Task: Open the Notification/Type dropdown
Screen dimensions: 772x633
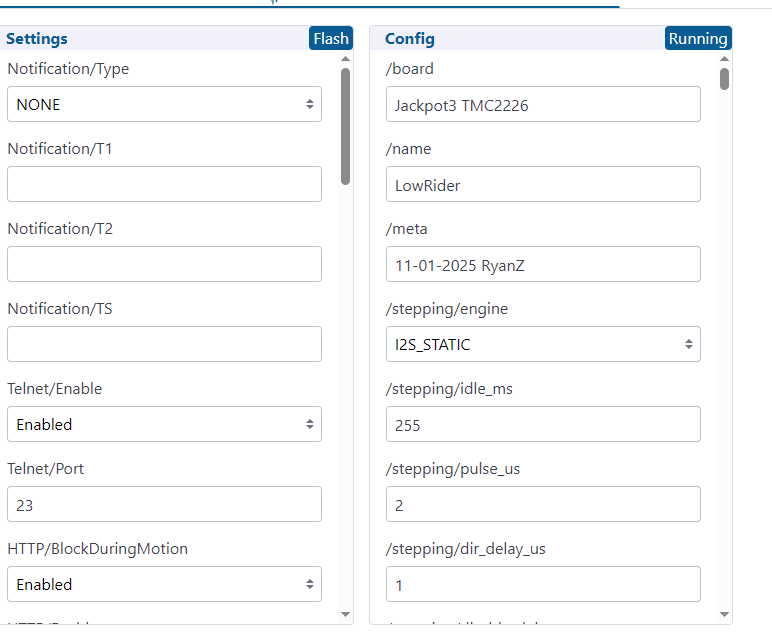Action: 164,104
